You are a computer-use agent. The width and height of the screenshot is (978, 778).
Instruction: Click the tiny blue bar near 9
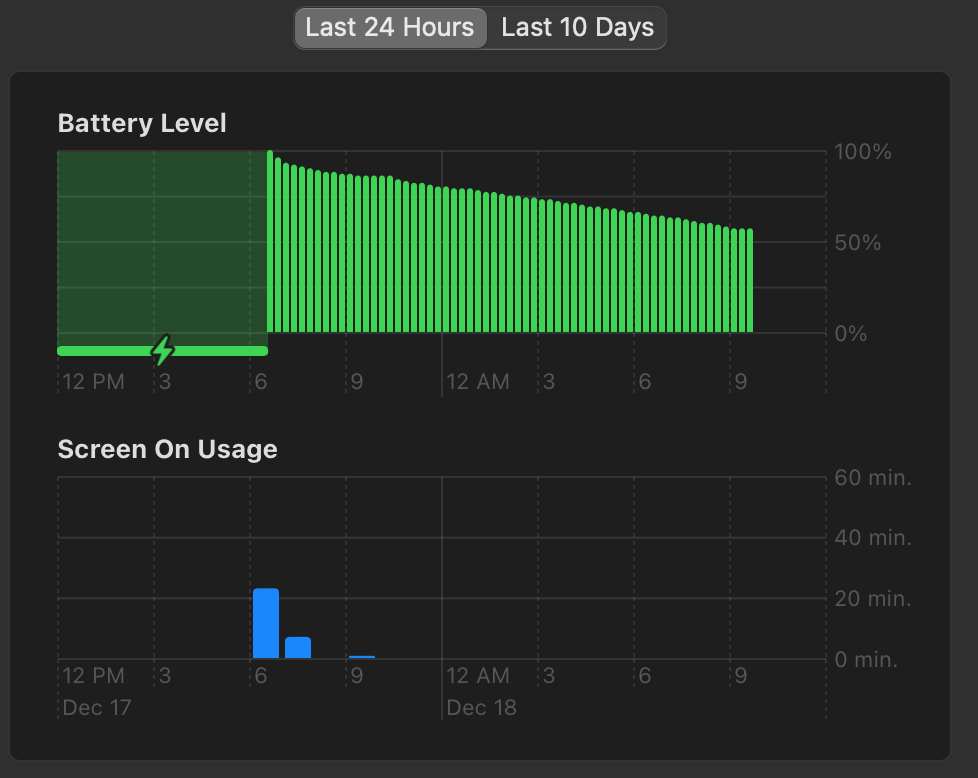(362, 656)
